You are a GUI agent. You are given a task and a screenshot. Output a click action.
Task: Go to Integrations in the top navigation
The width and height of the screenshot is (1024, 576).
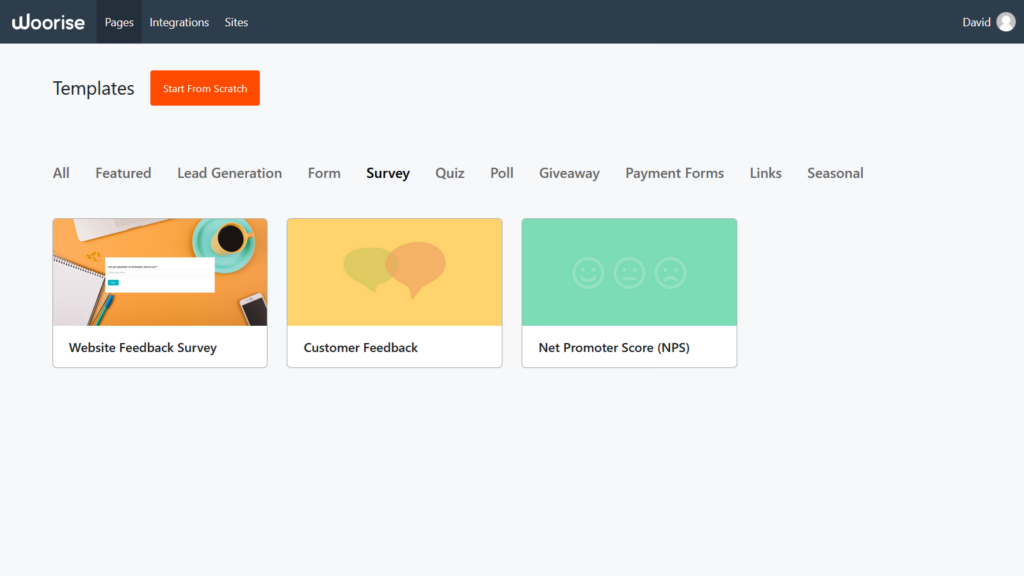[x=179, y=22]
